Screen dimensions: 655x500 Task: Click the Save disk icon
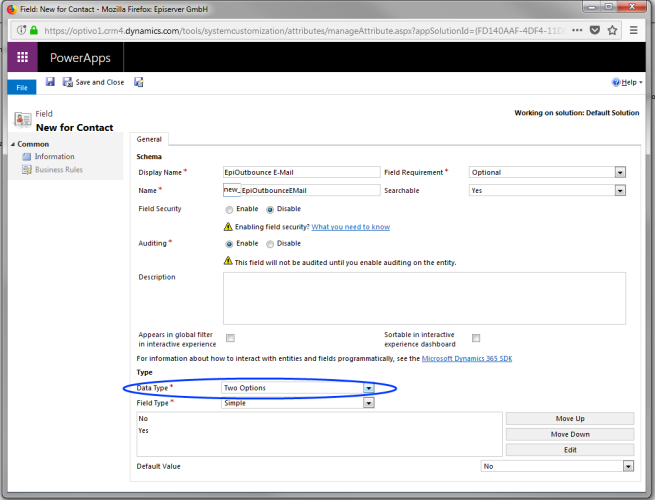point(50,82)
